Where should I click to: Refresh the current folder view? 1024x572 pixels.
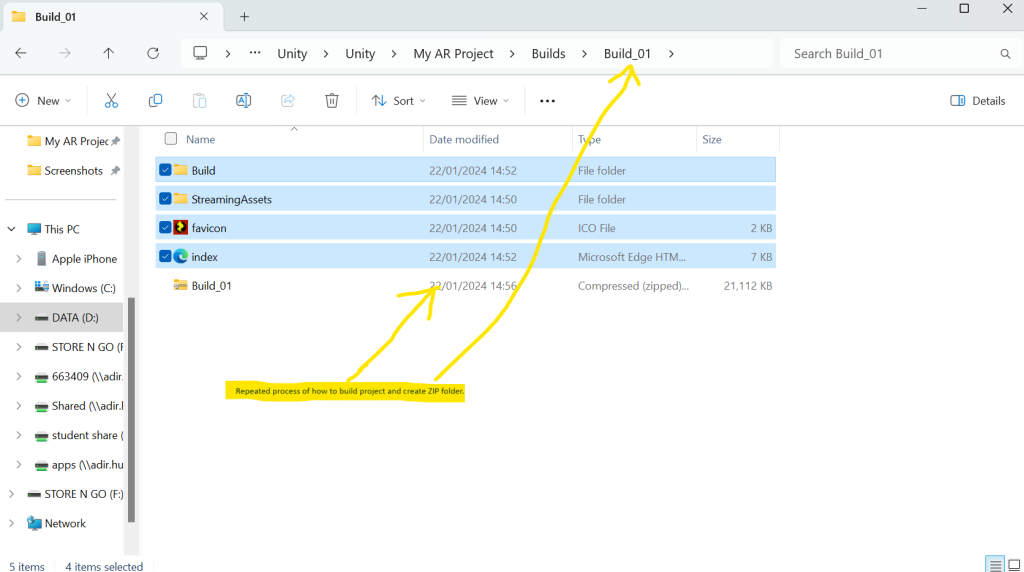(153, 54)
